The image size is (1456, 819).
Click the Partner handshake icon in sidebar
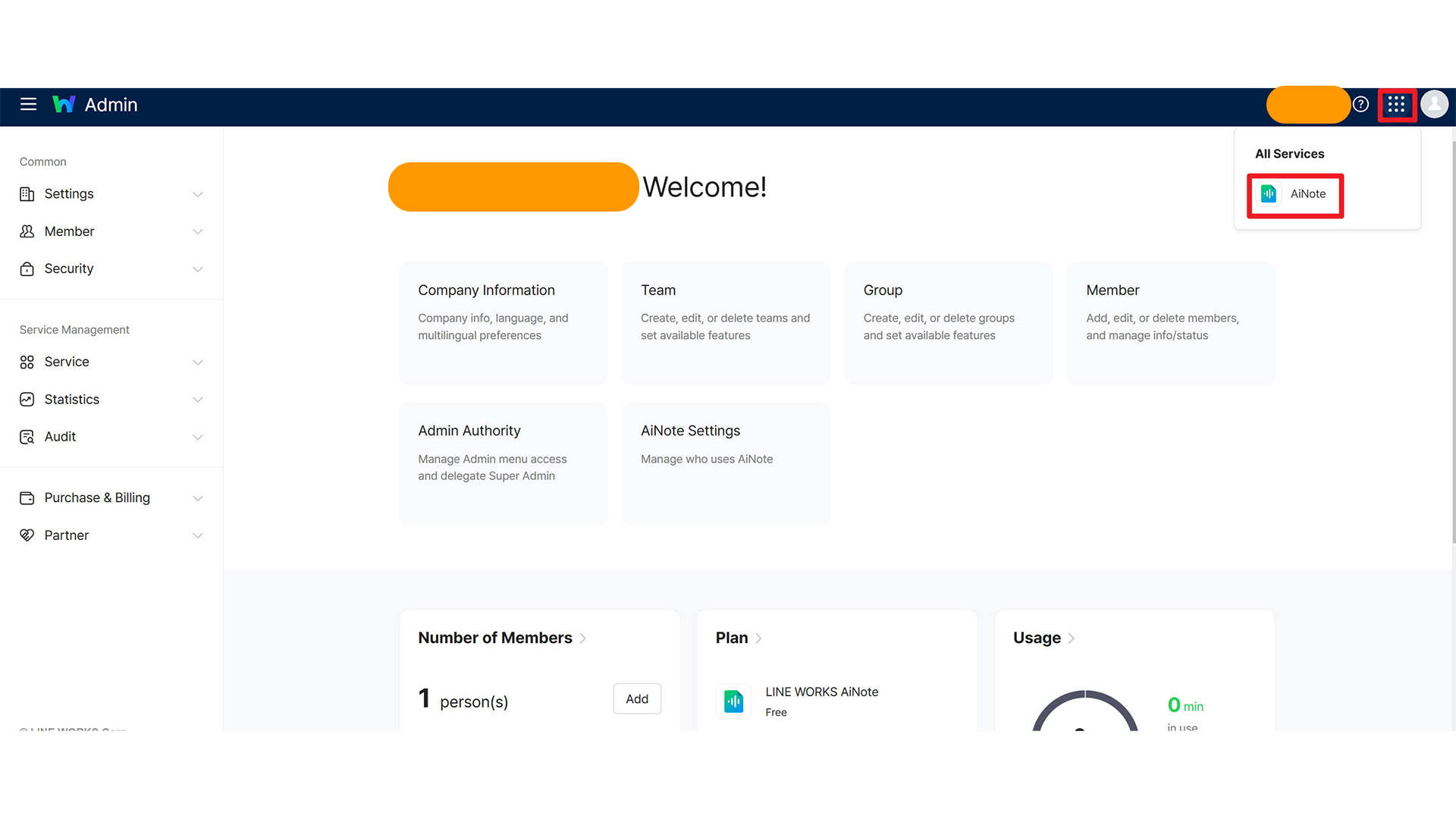27,535
